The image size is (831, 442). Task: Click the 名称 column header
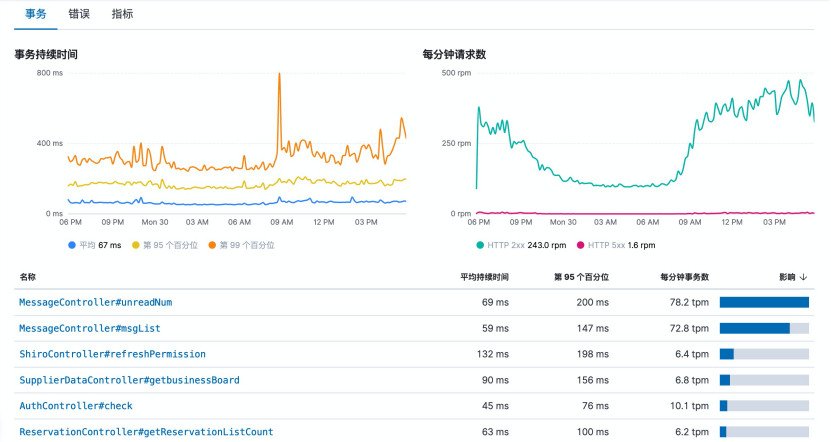pyautogui.click(x=27, y=277)
